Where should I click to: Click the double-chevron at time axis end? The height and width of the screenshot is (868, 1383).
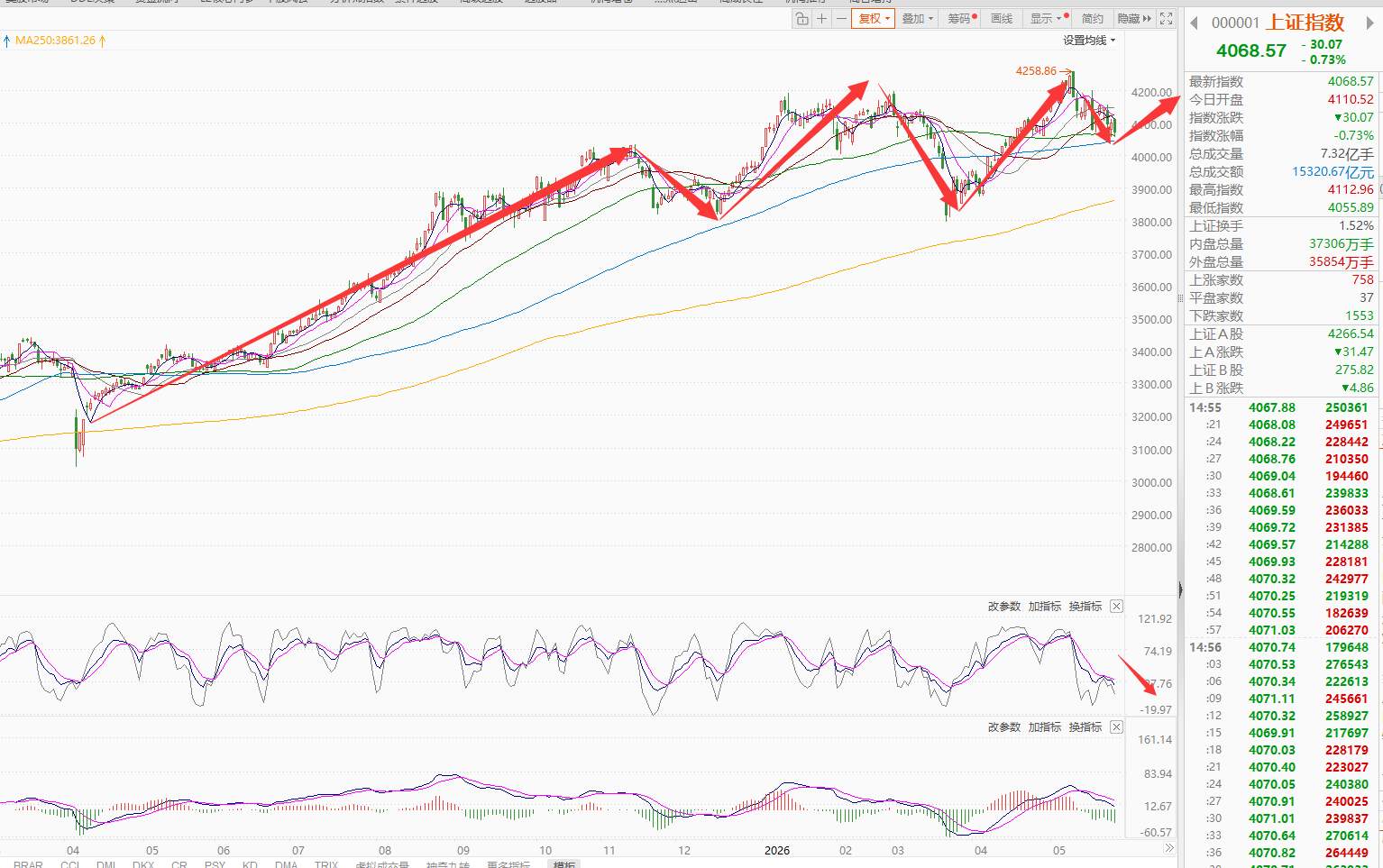point(1168,848)
